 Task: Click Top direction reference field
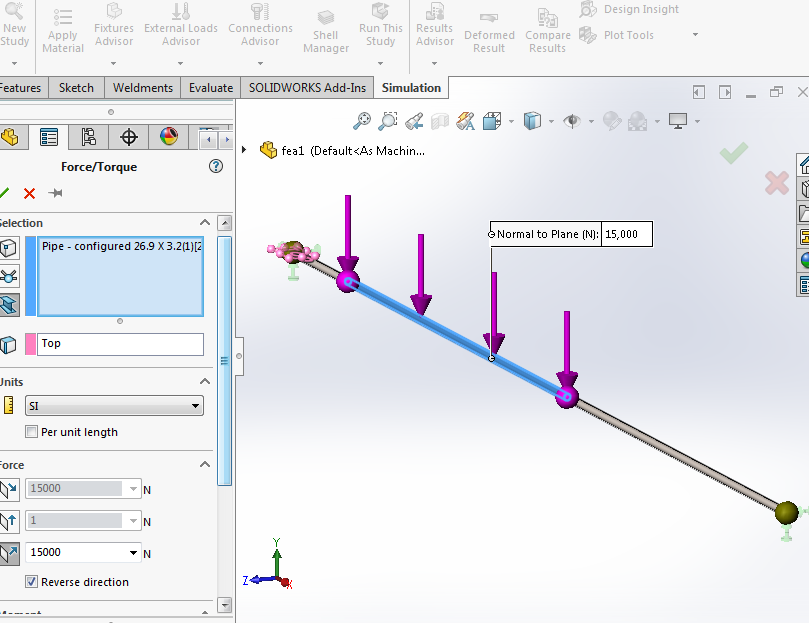[120, 344]
